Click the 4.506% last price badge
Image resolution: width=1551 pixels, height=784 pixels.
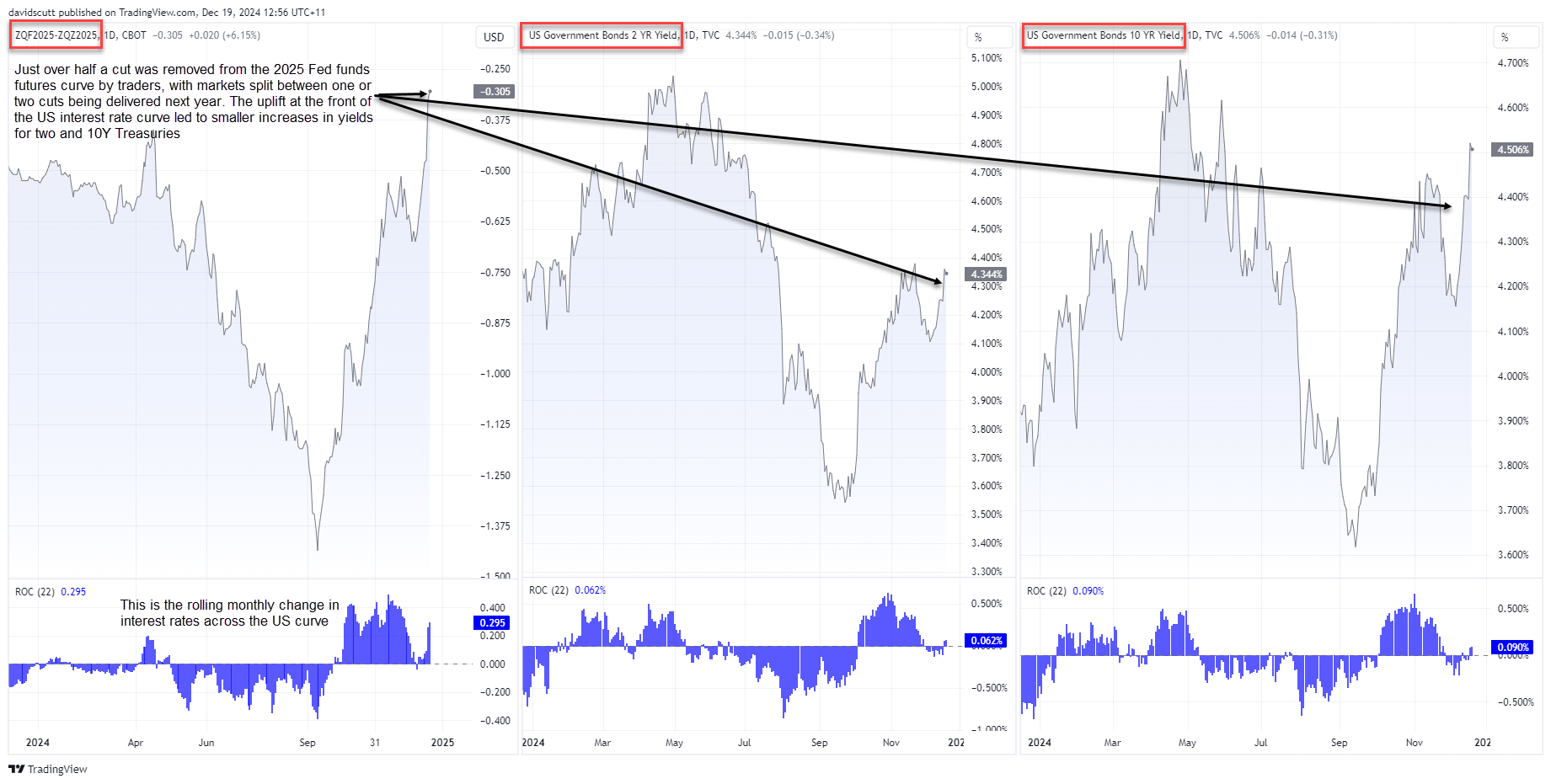coord(1513,150)
